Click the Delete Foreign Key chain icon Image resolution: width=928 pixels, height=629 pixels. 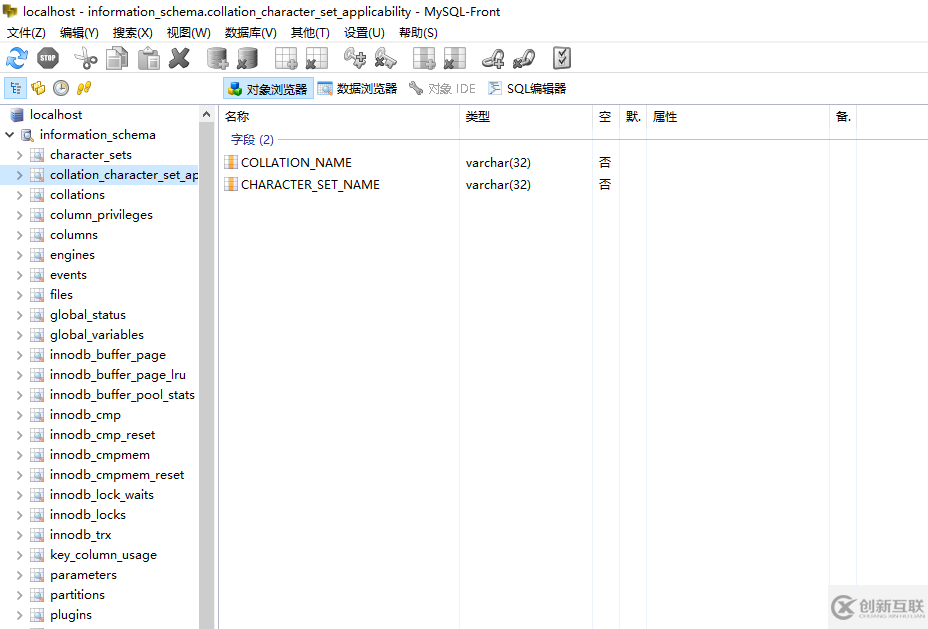point(524,58)
